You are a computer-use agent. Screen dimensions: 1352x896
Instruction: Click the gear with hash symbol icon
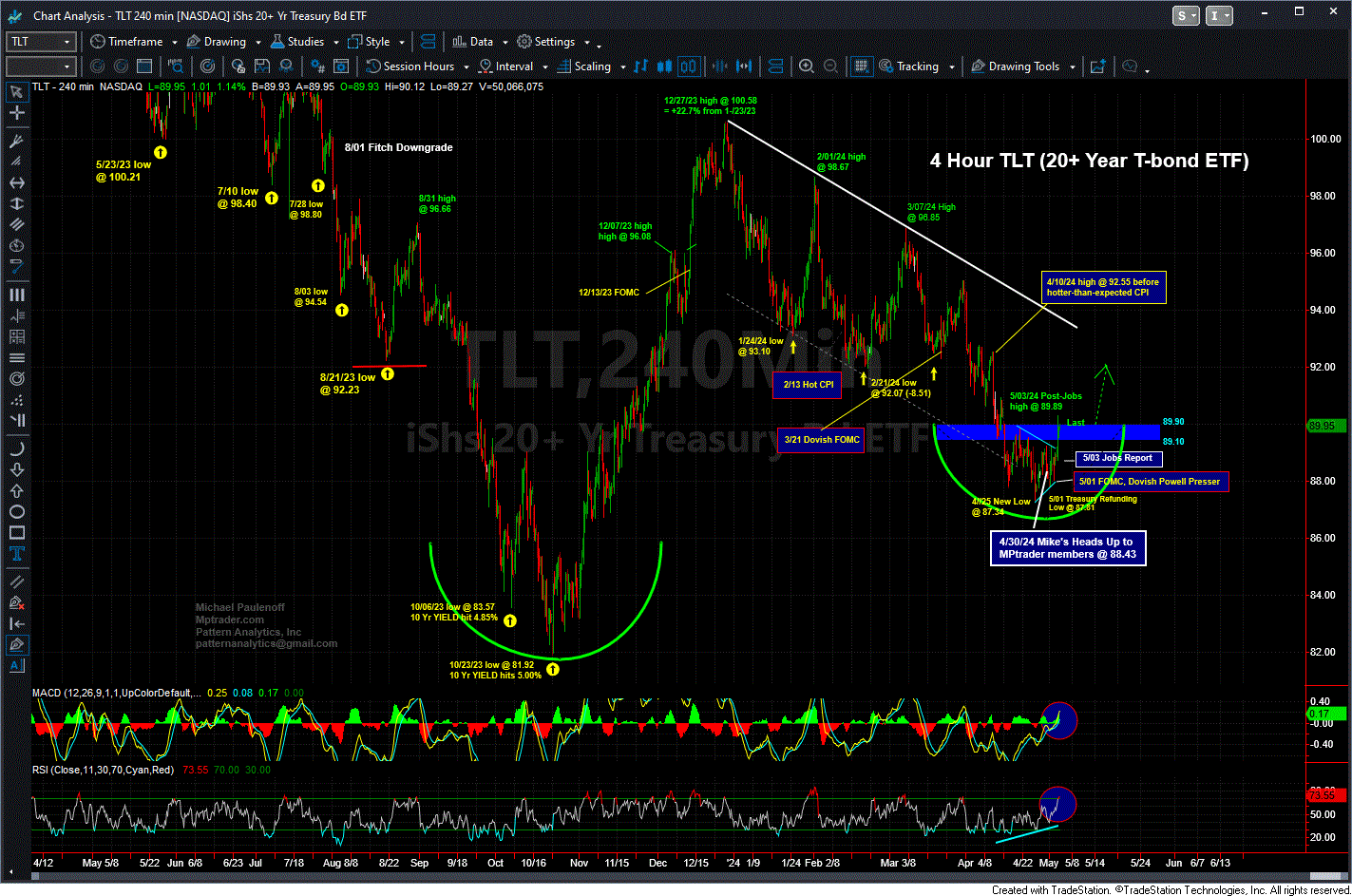[x=318, y=67]
